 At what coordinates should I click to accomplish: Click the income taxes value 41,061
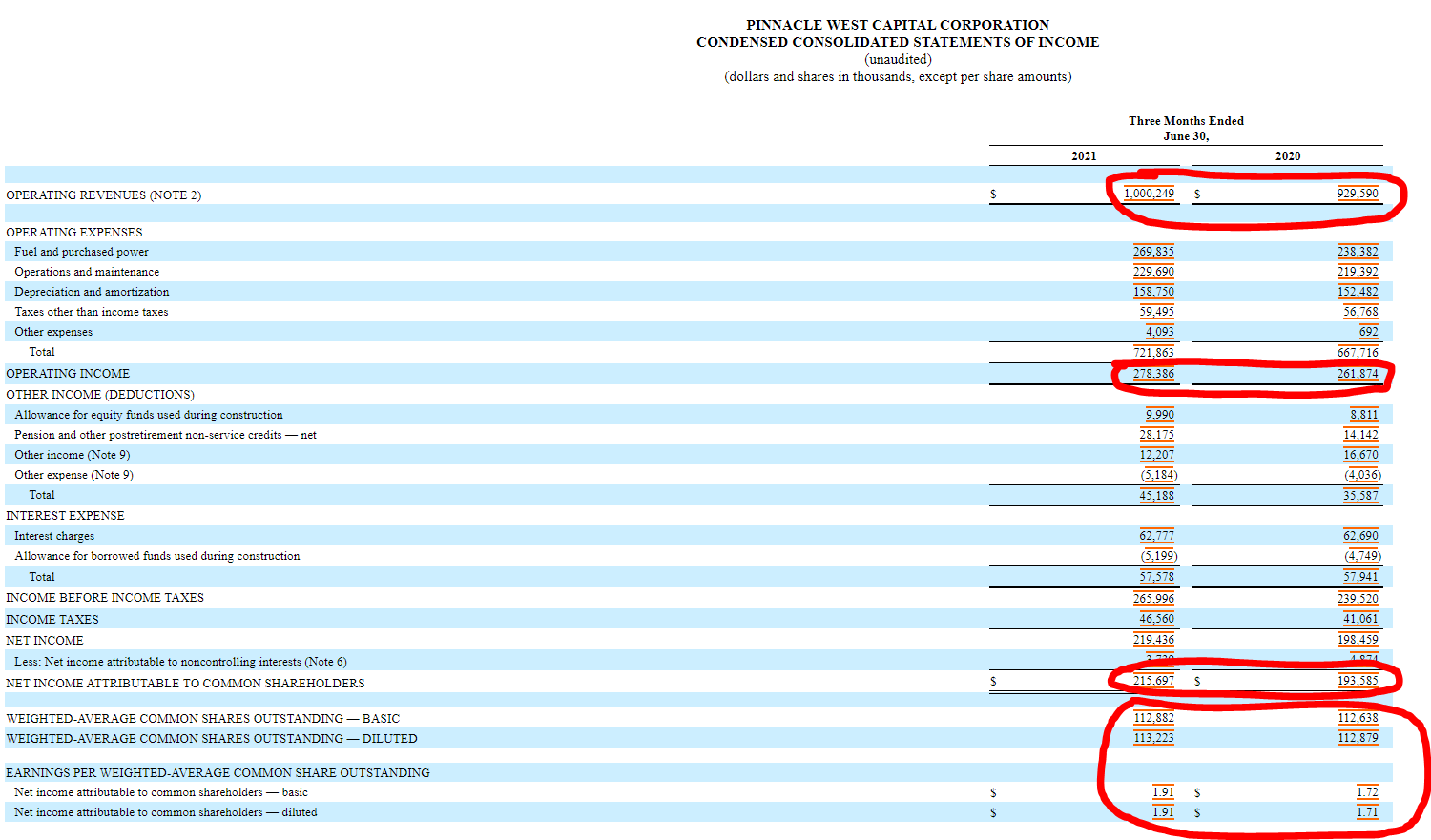(x=1360, y=619)
